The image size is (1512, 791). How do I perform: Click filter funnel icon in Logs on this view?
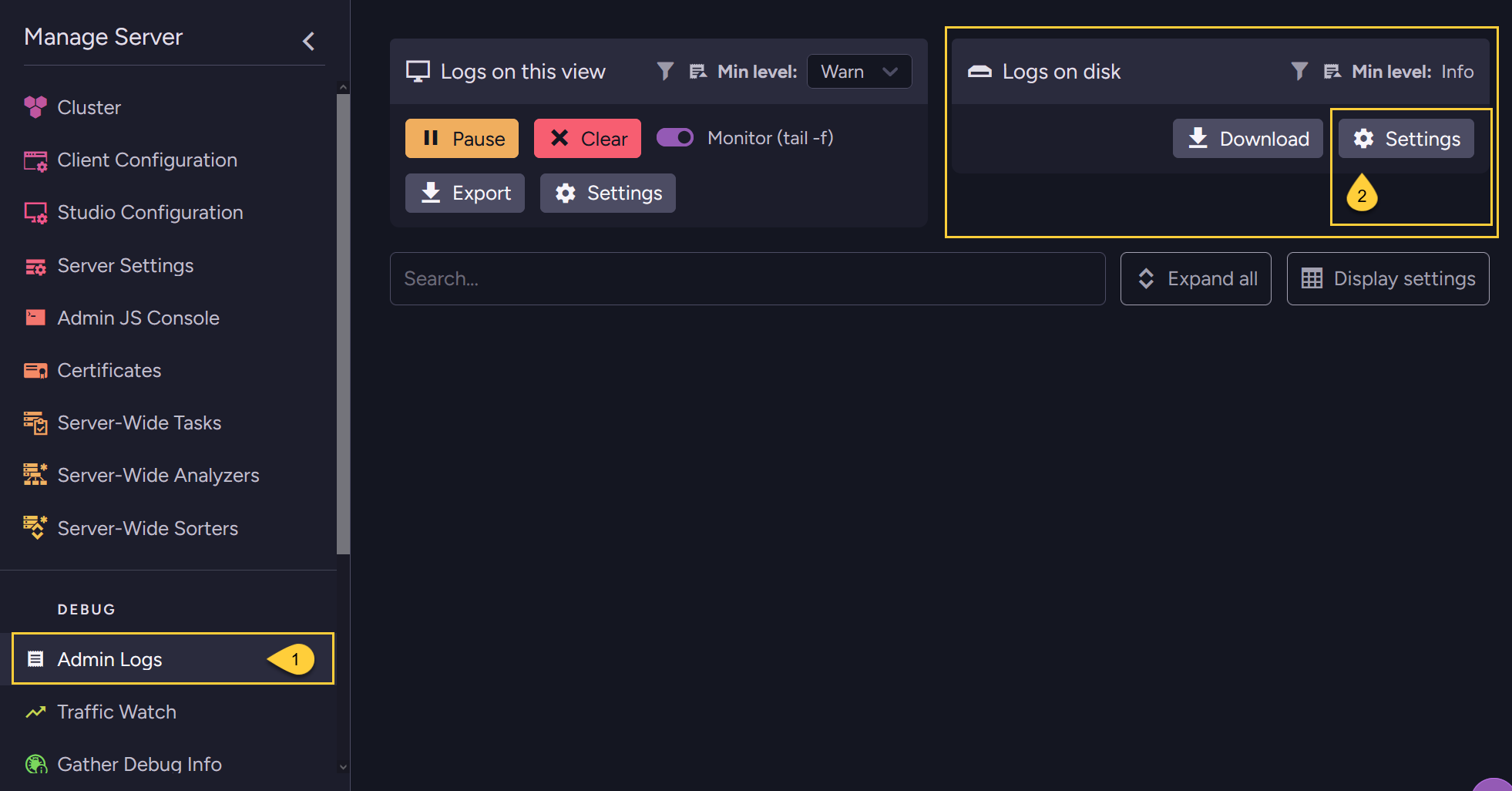pos(665,72)
